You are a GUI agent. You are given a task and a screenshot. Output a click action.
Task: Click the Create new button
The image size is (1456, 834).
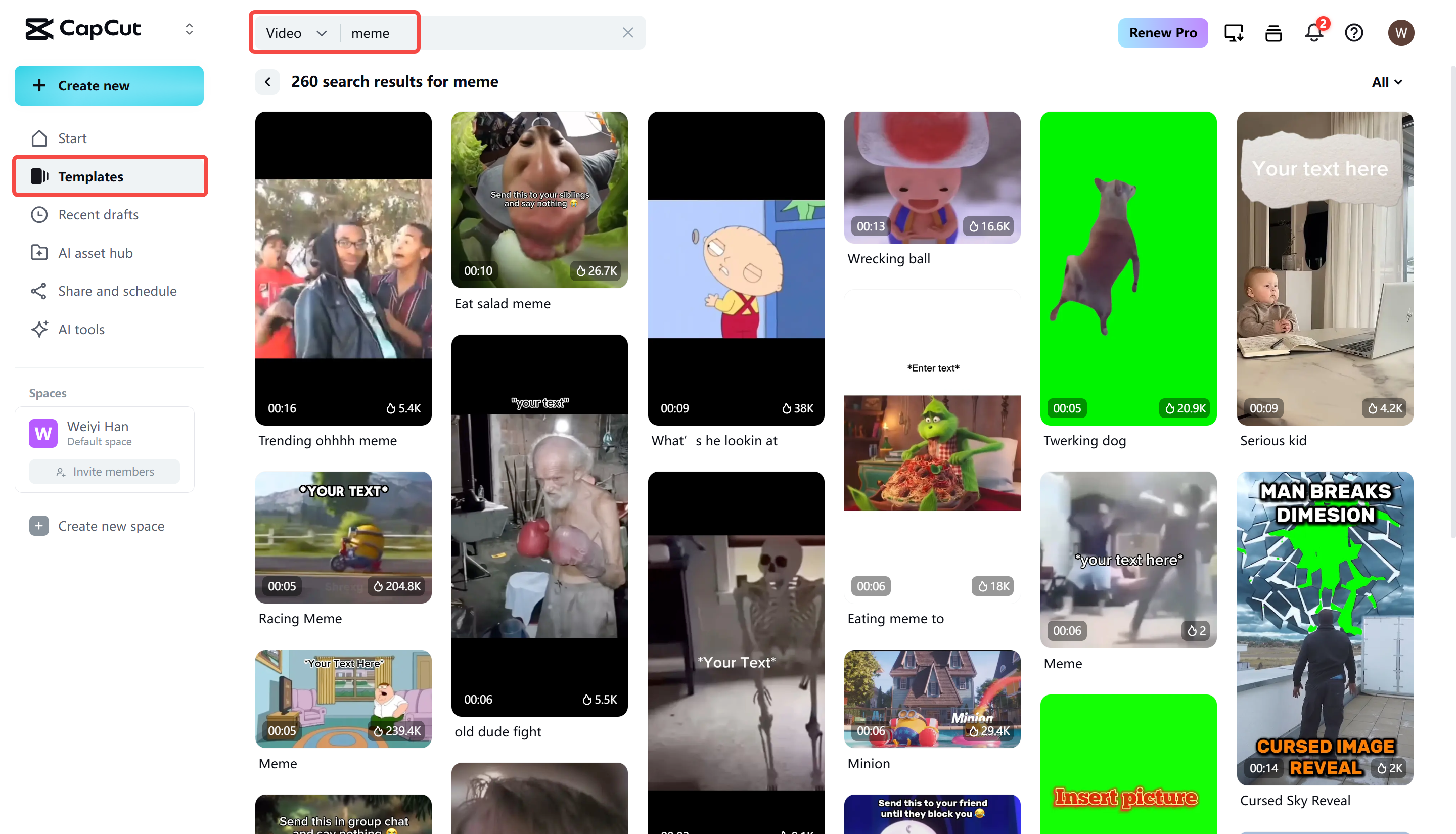(109, 86)
